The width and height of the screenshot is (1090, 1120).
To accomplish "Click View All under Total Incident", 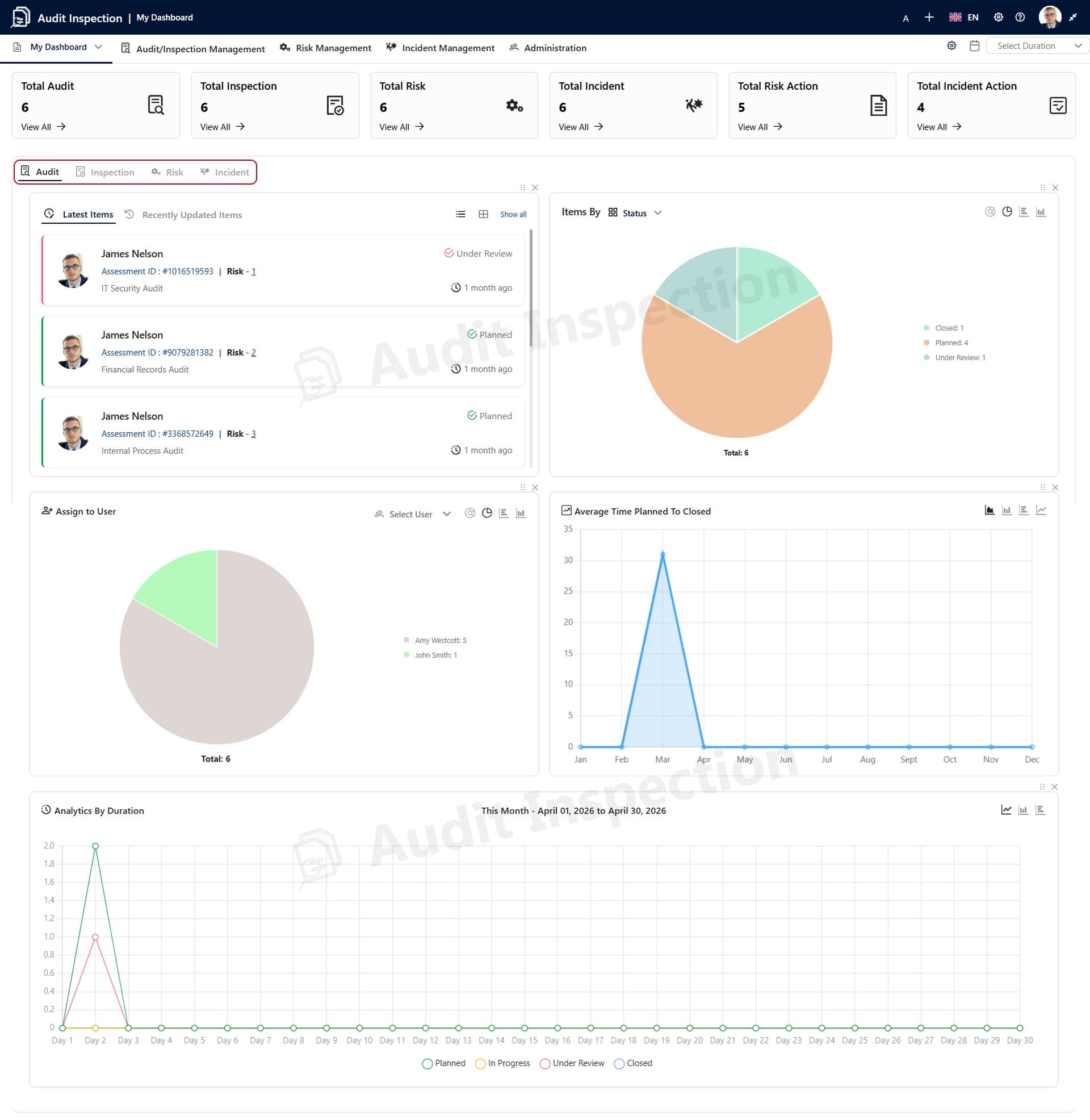I will point(581,127).
